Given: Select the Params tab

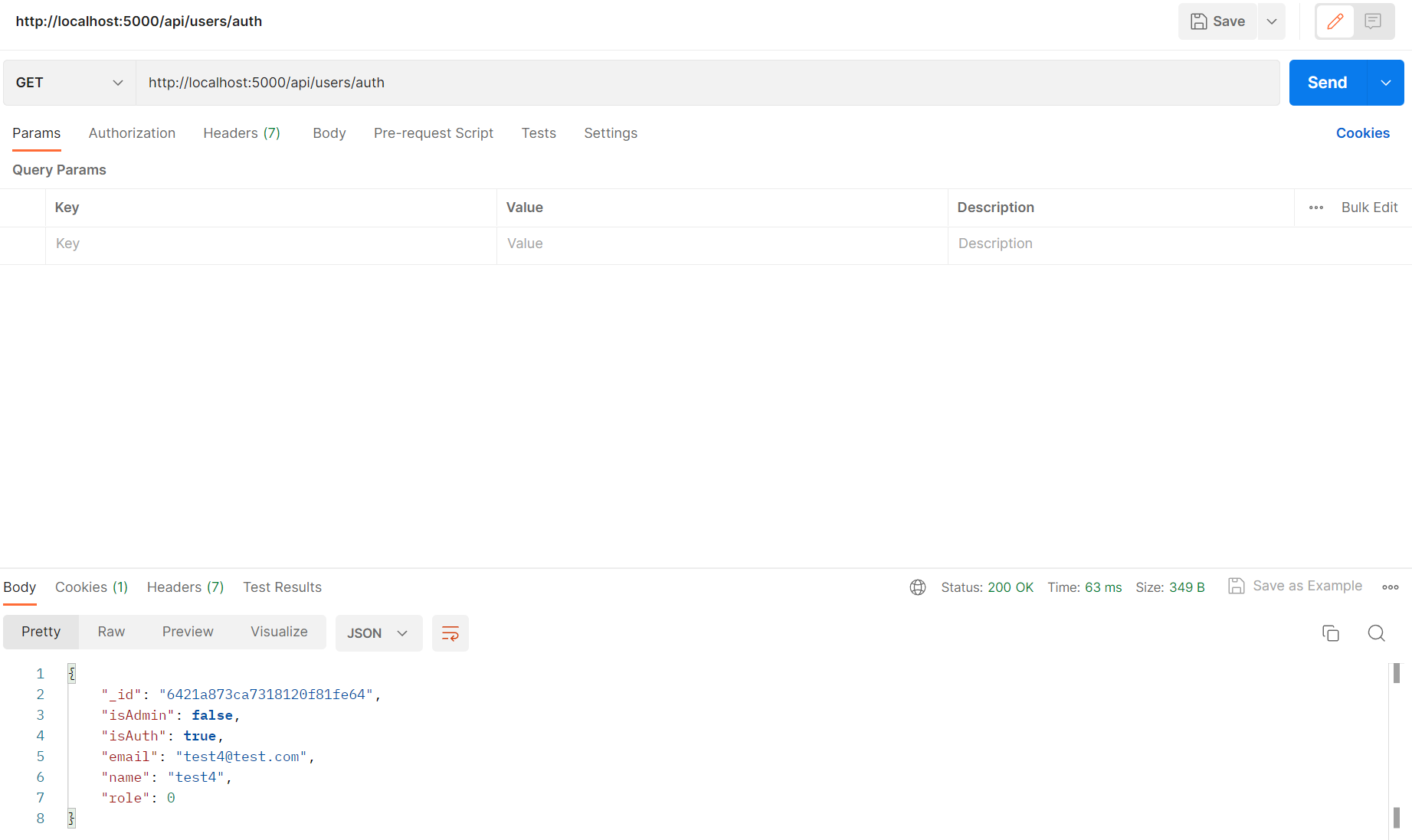Looking at the screenshot, I should pos(36,133).
